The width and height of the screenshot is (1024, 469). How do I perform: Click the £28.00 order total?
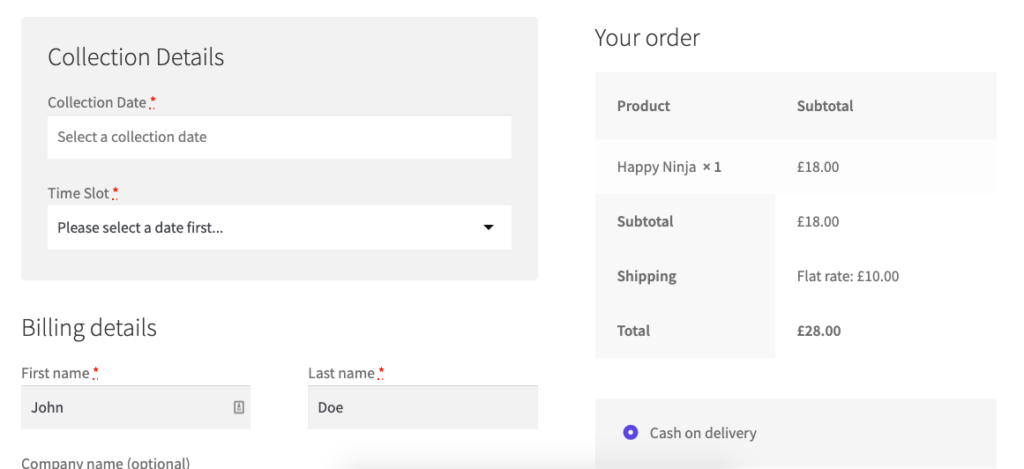(818, 331)
